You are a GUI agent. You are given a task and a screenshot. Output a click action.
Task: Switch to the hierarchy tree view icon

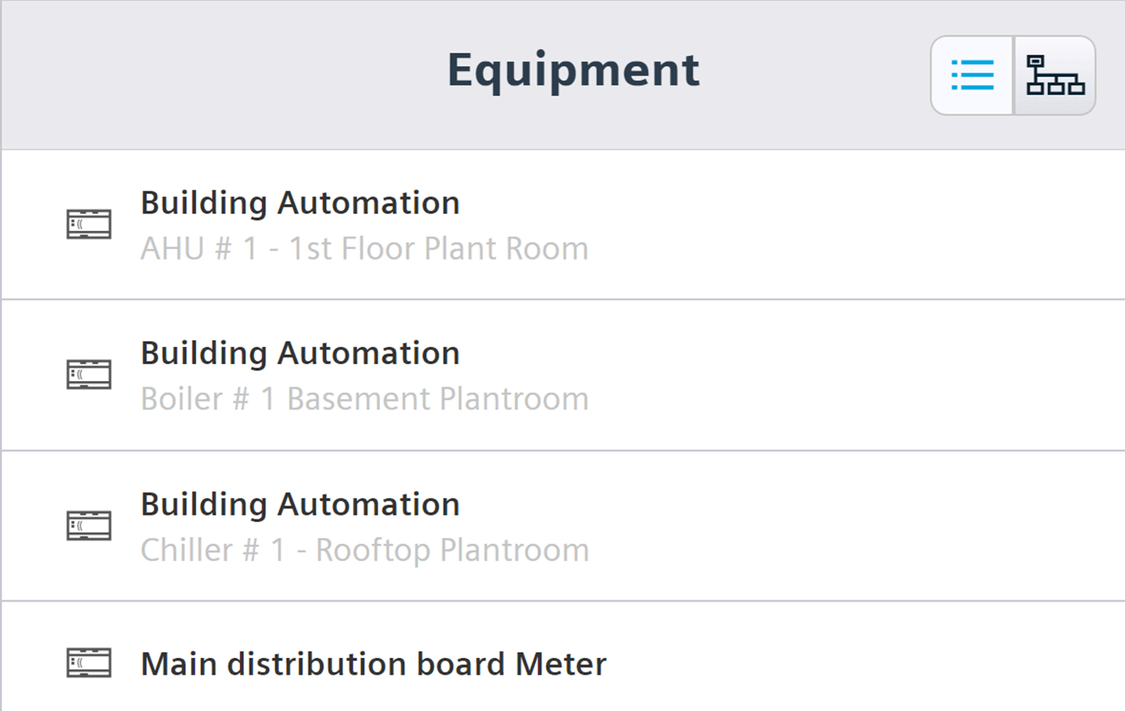coord(1055,75)
